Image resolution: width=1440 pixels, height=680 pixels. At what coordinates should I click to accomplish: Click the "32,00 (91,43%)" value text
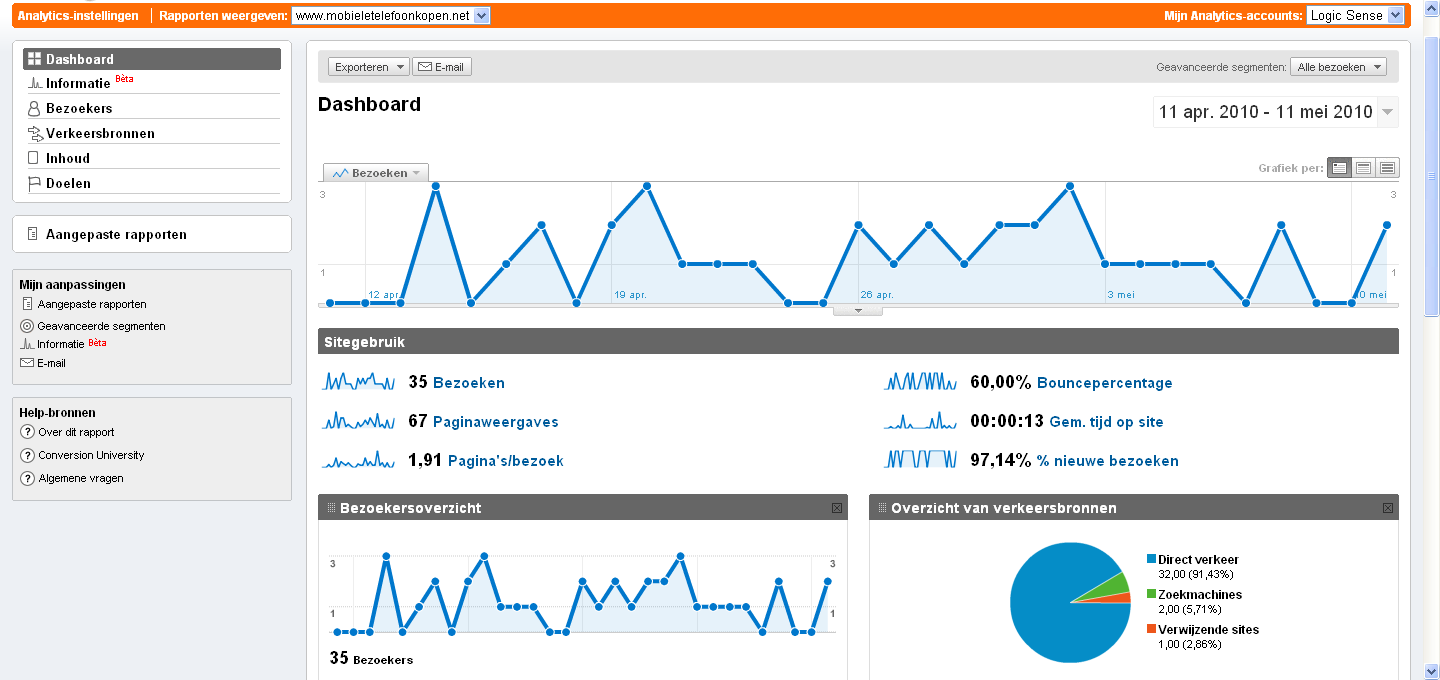click(1196, 574)
